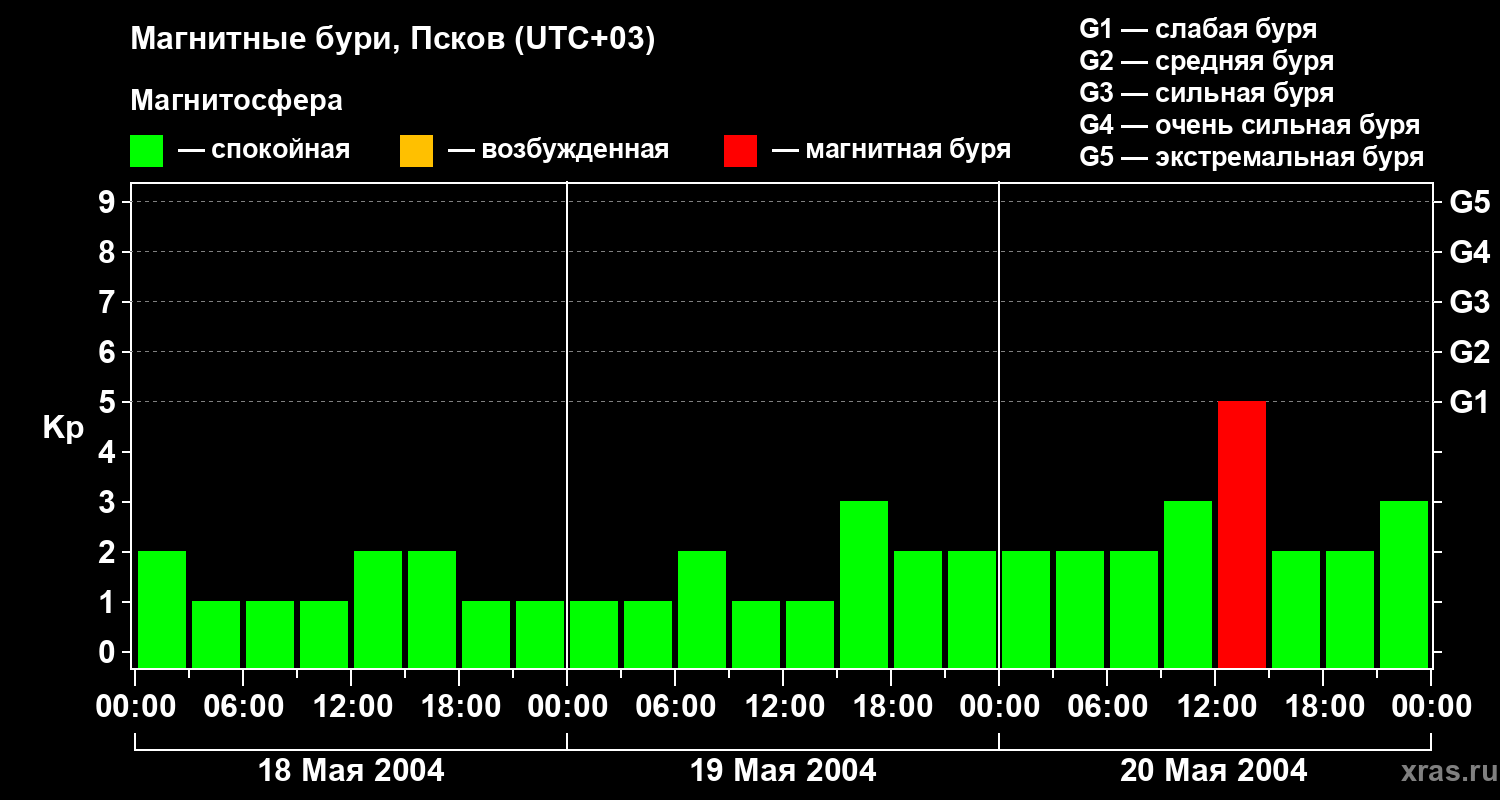Select the red Kp 5 storm bar
This screenshot has width=1500, height=800.
tap(1242, 534)
